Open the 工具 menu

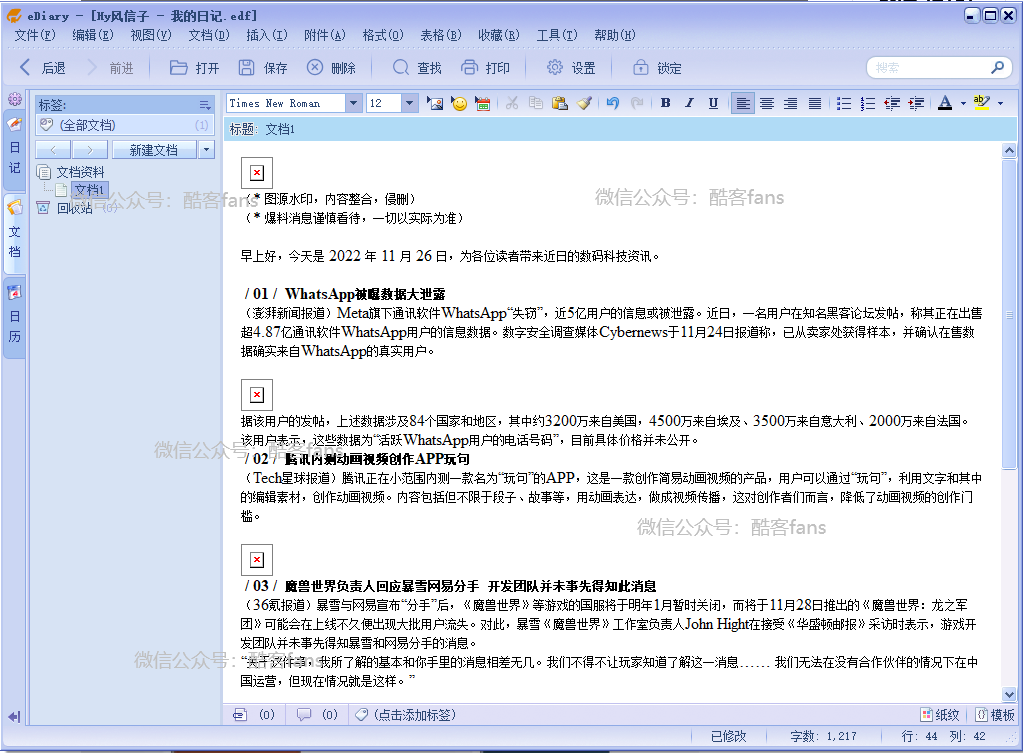[x=557, y=35]
